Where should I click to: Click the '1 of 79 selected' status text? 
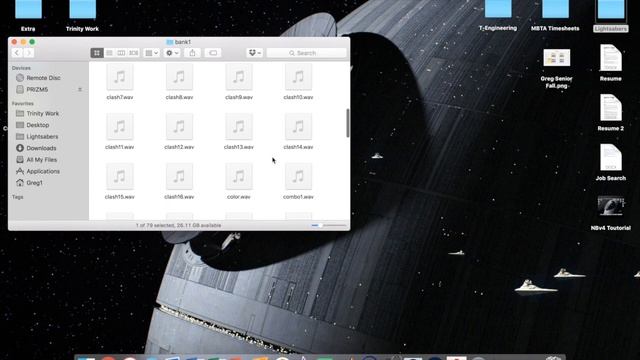point(178,225)
